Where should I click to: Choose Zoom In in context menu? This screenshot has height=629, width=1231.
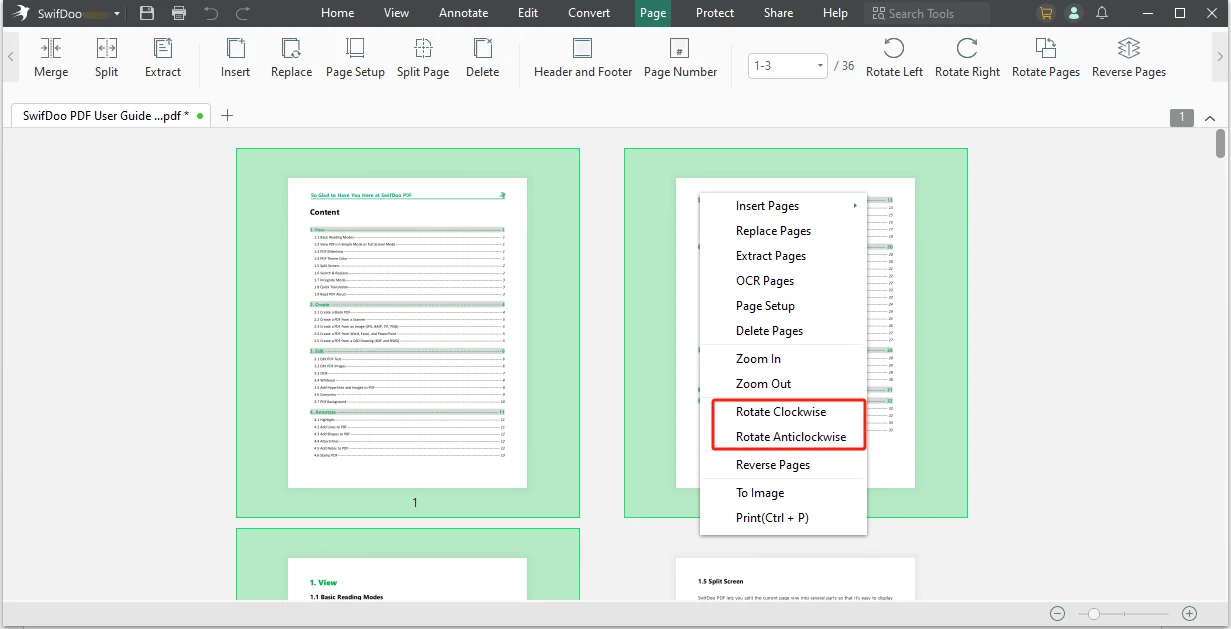pyautogui.click(x=783, y=359)
